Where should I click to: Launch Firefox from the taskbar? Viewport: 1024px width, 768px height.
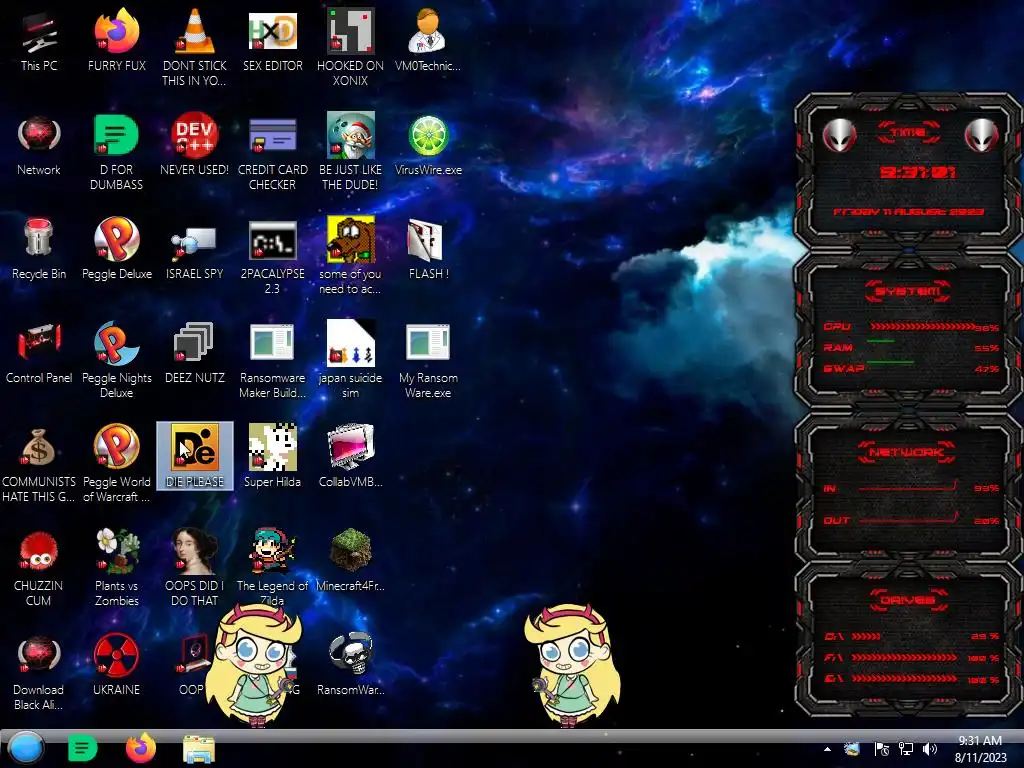tap(140, 748)
